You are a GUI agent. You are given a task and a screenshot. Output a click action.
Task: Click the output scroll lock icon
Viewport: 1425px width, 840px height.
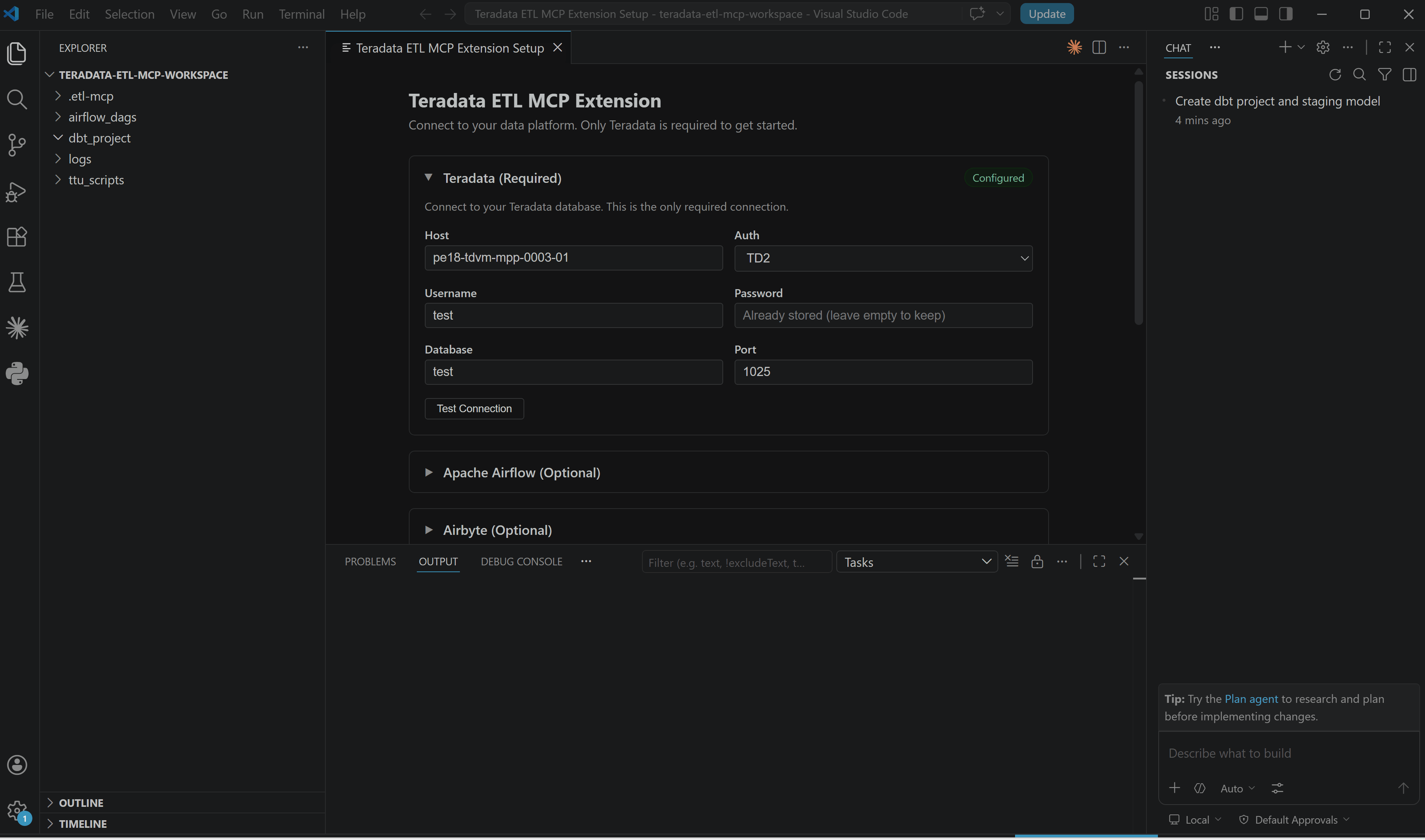pos(1037,562)
